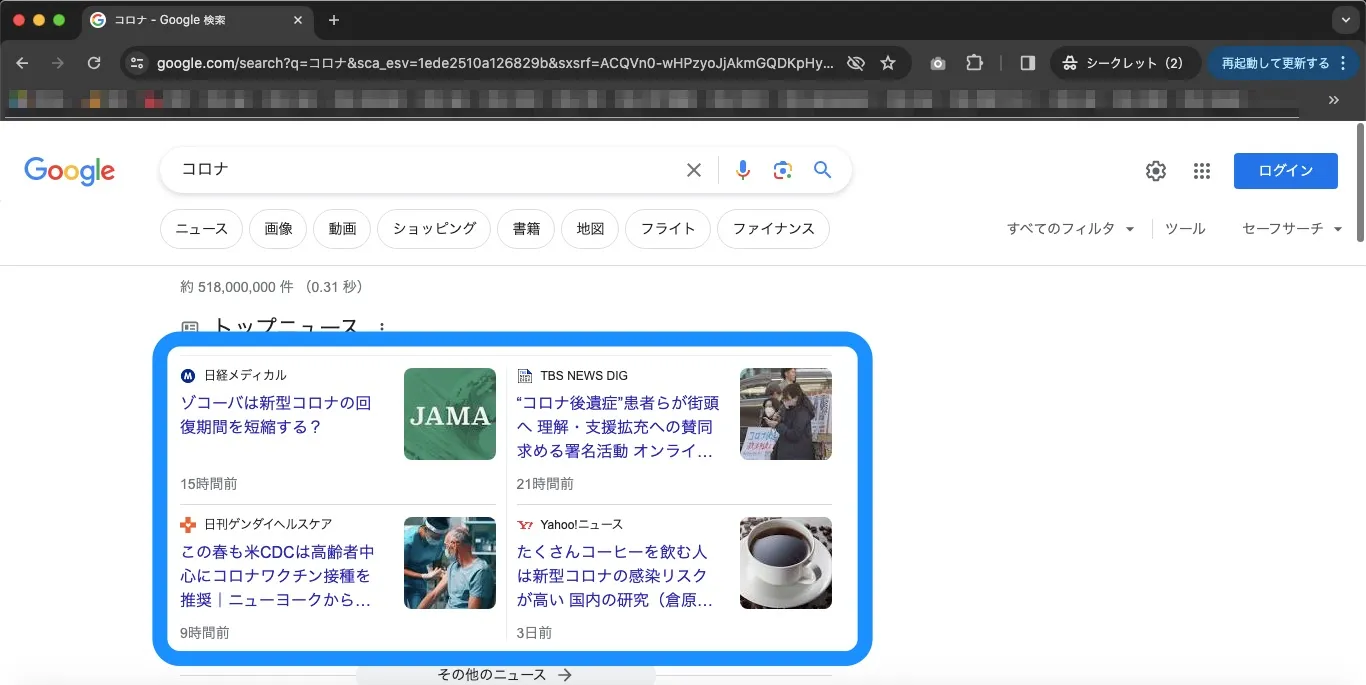Image resolution: width=1366 pixels, height=685 pixels.
Task: Open site information icon in address bar
Action: tap(138, 63)
